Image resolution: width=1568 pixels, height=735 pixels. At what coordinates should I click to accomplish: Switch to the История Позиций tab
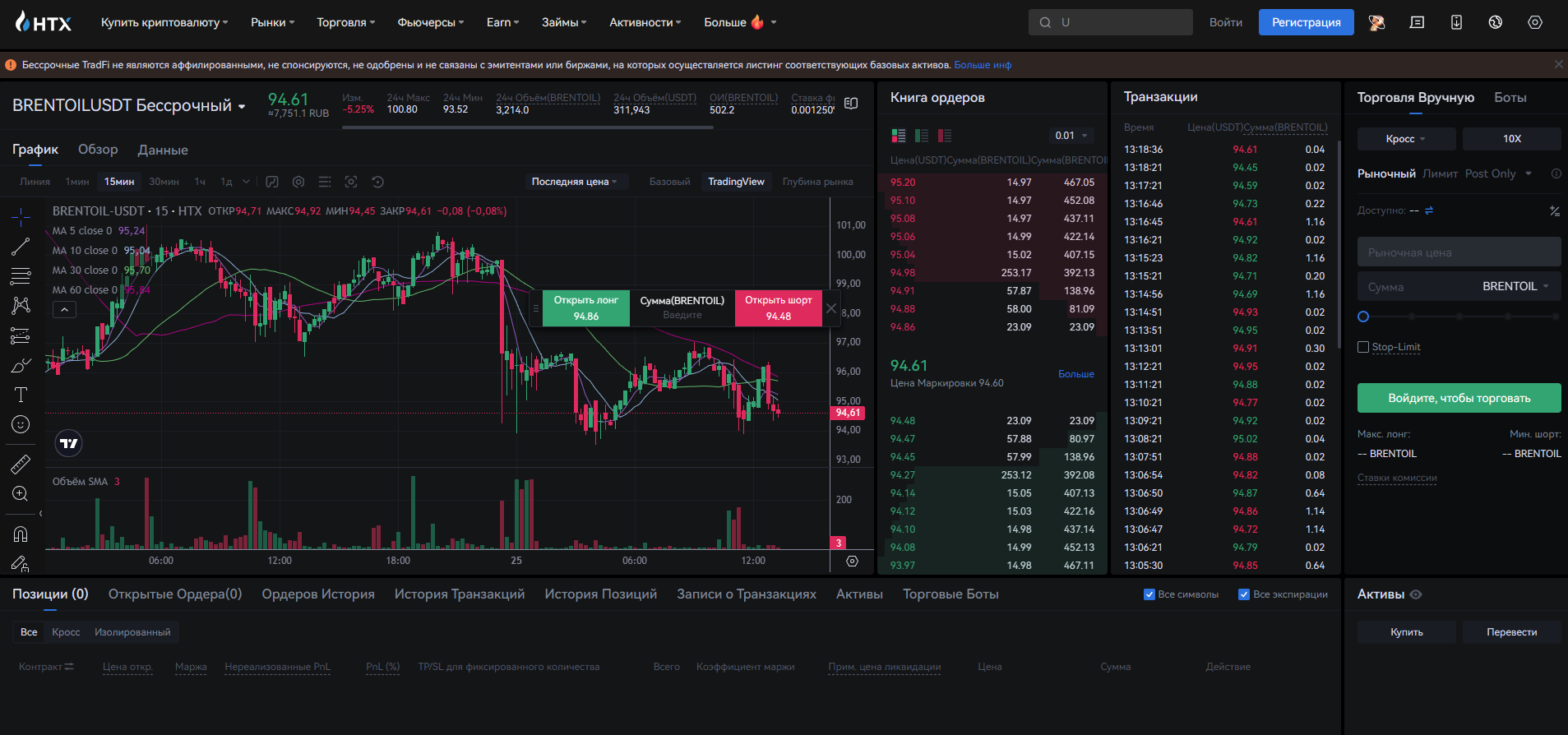coord(600,594)
